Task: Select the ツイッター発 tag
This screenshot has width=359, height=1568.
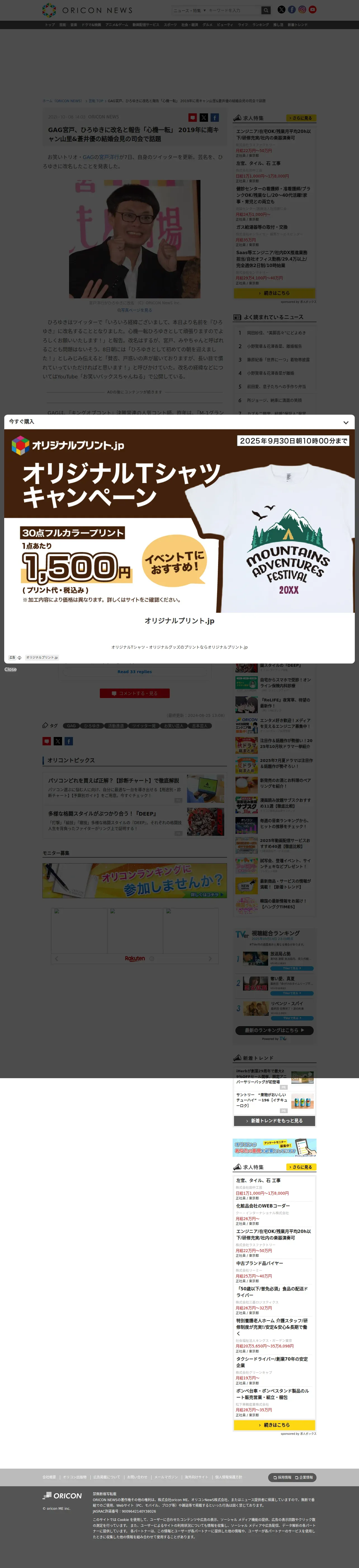Action: tap(144, 726)
